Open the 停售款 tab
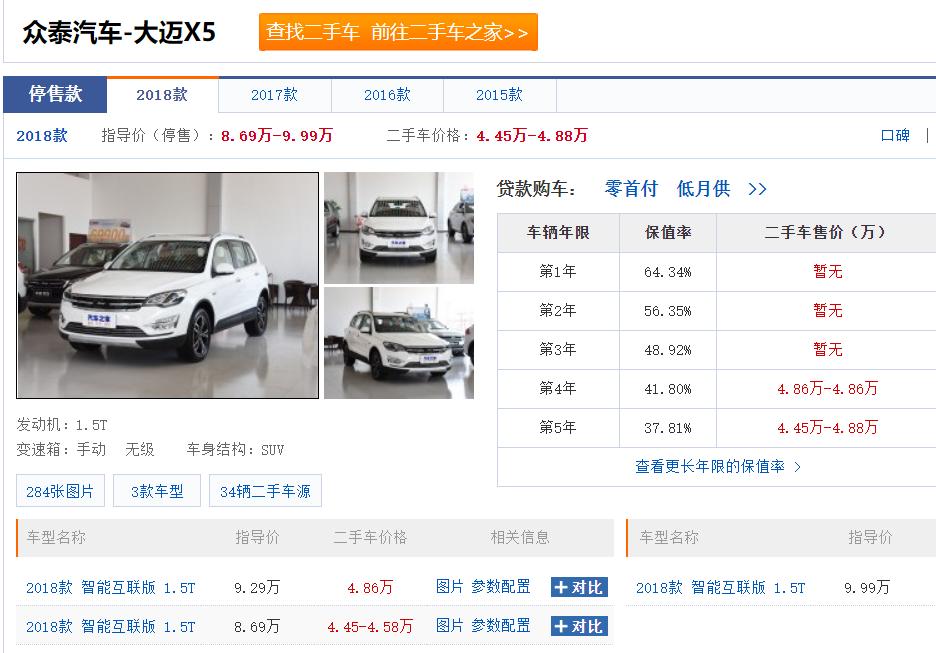Viewport: 936px width, 653px height. [55, 94]
